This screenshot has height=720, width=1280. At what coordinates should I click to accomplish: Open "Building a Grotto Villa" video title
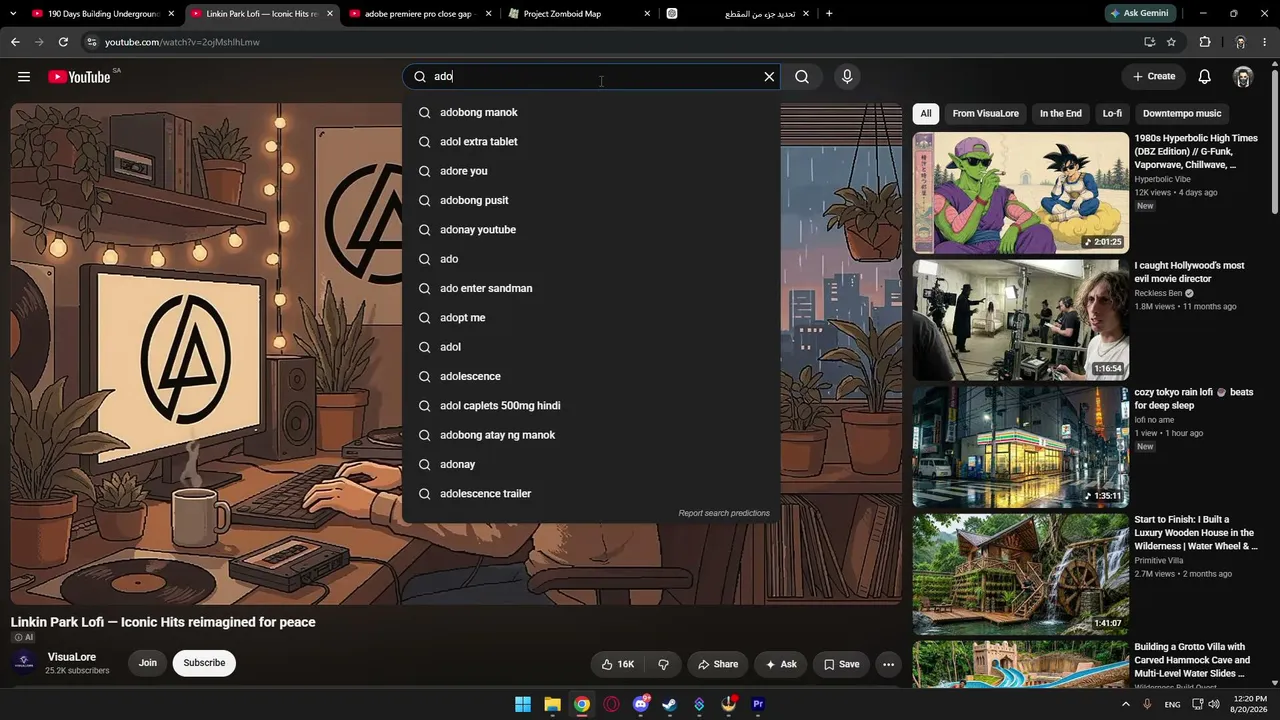pyautogui.click(x=1191, y=660)
